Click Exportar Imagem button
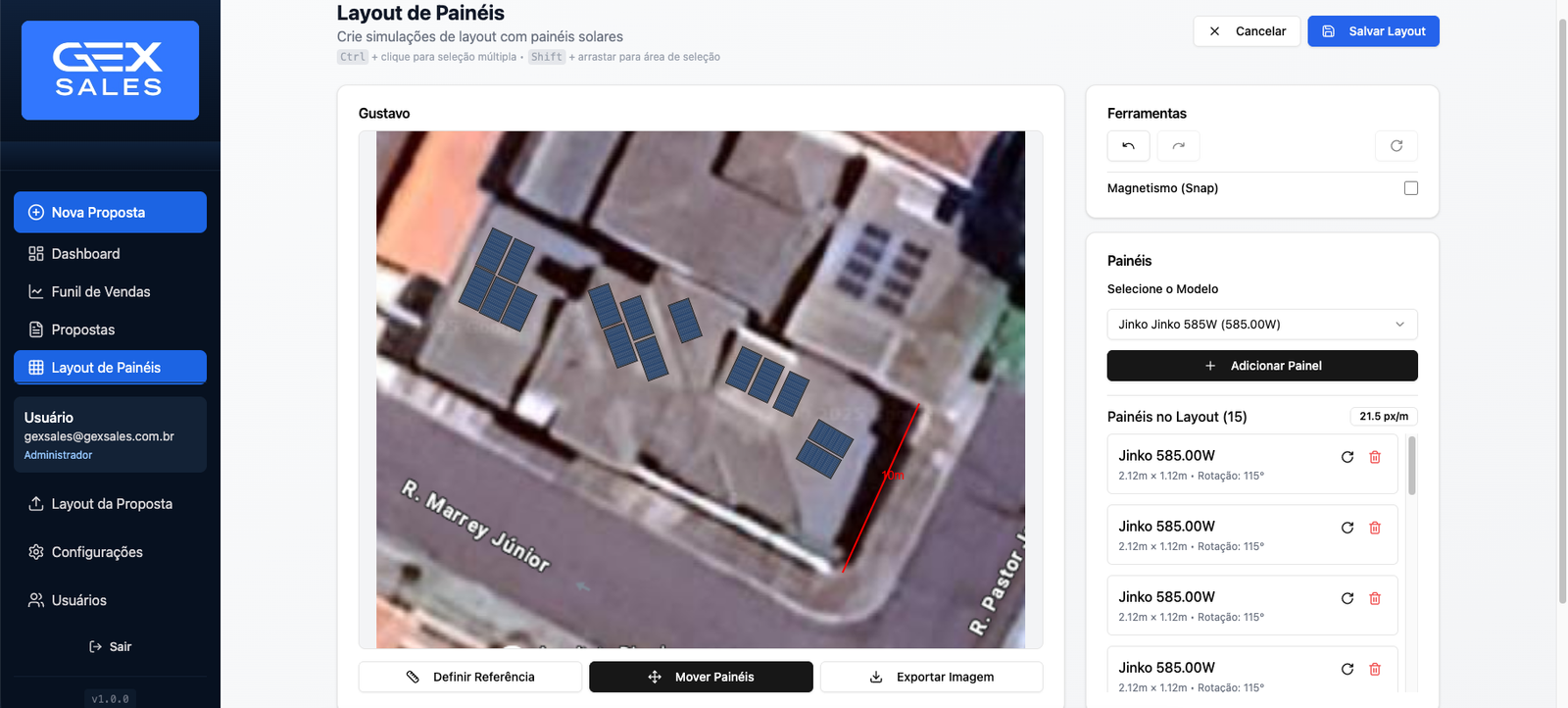The height and width of the screenshot is (708, 1568). 931,677
